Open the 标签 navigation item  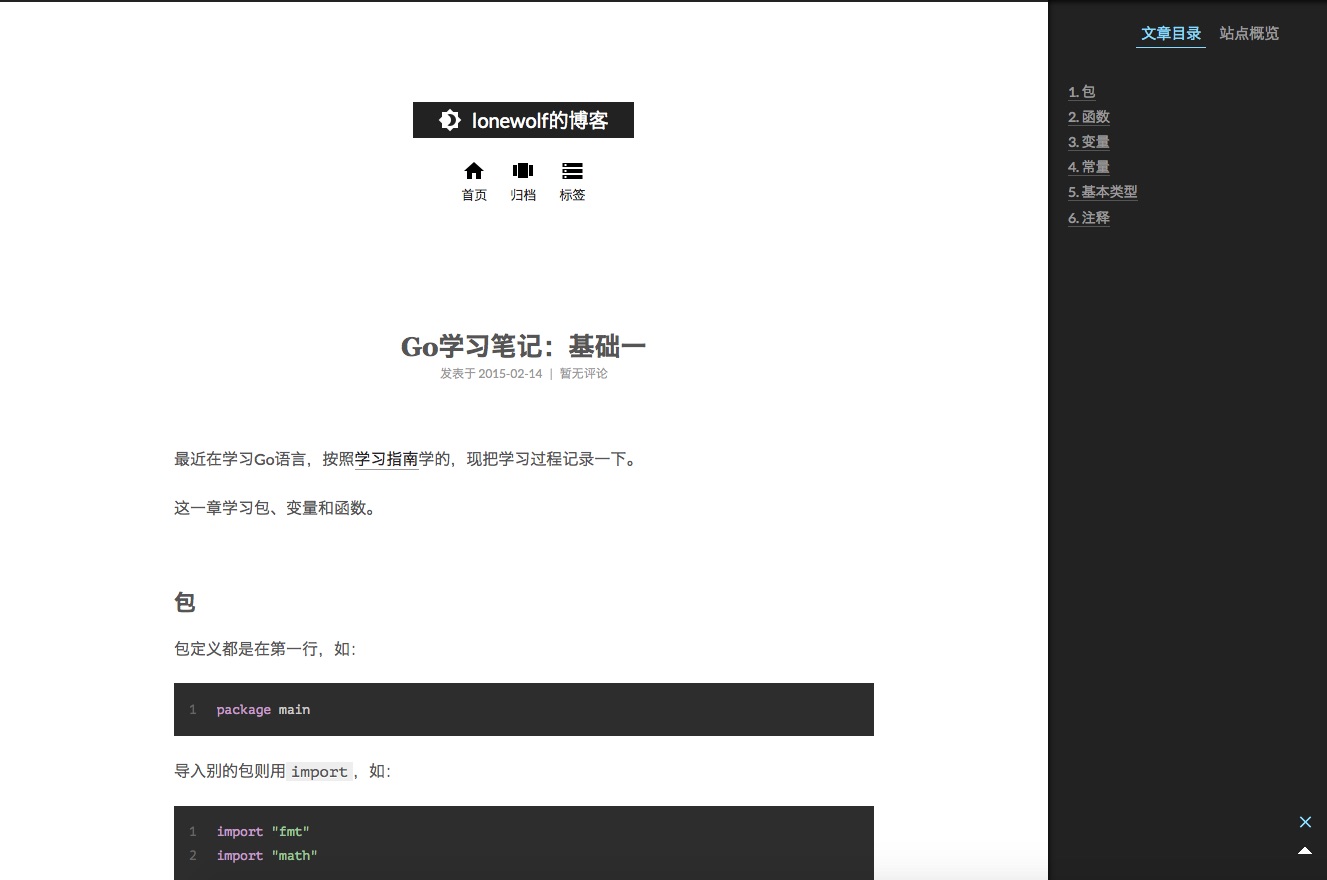click(x=572, y=194)
